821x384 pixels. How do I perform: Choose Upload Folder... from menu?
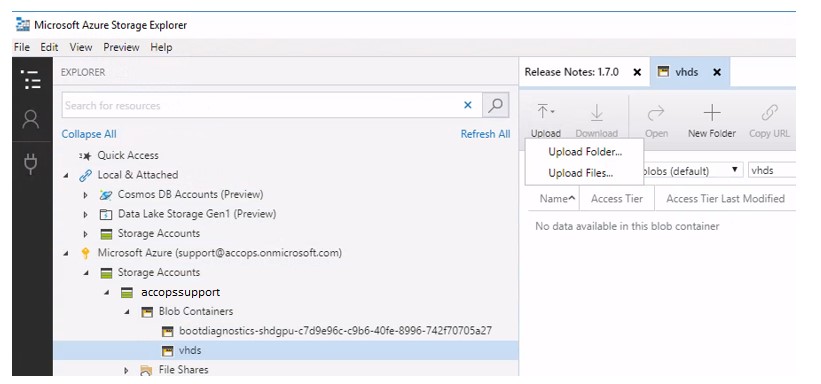(x=585, y=152)
